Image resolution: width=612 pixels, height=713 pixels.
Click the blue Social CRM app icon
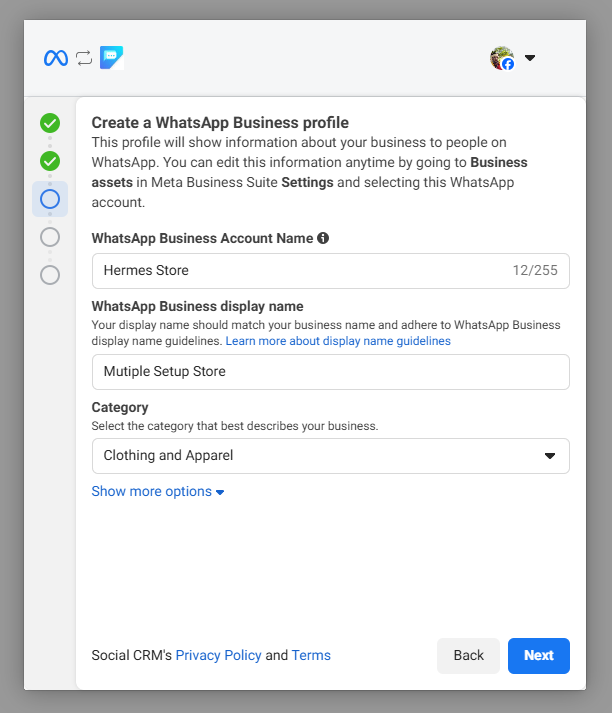pos(111,58)
